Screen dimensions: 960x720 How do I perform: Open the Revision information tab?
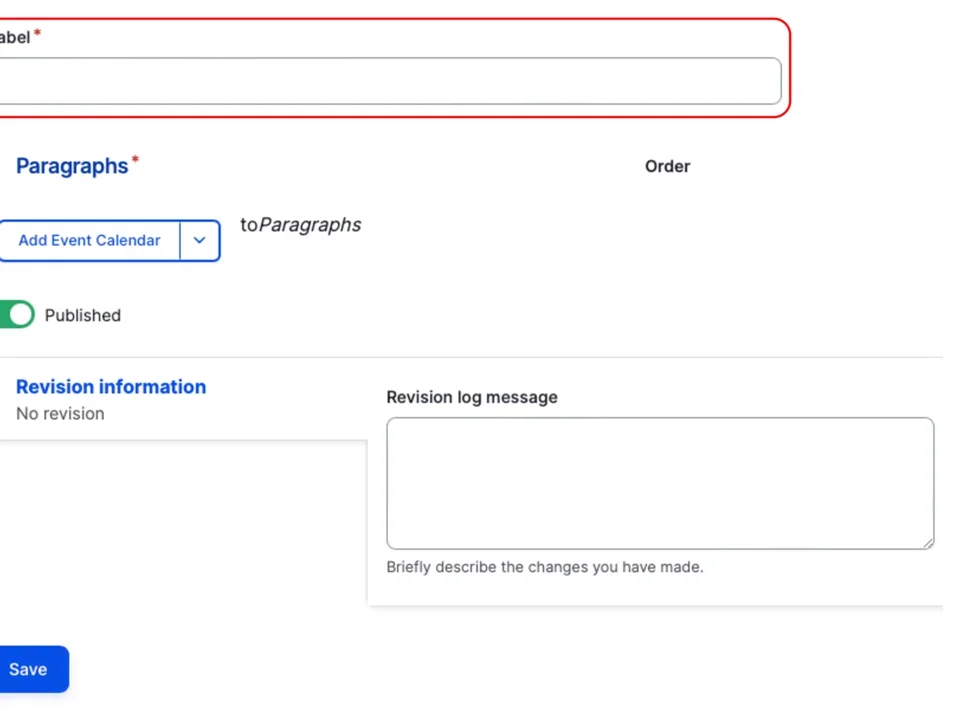tap(111, 387)
